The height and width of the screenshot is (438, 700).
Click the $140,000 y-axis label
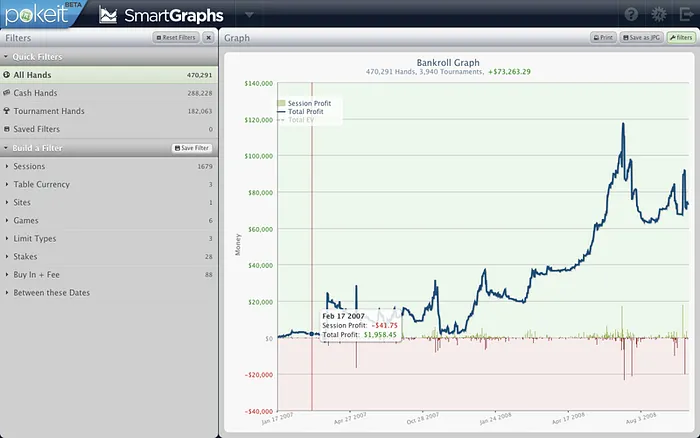(258, 83)
